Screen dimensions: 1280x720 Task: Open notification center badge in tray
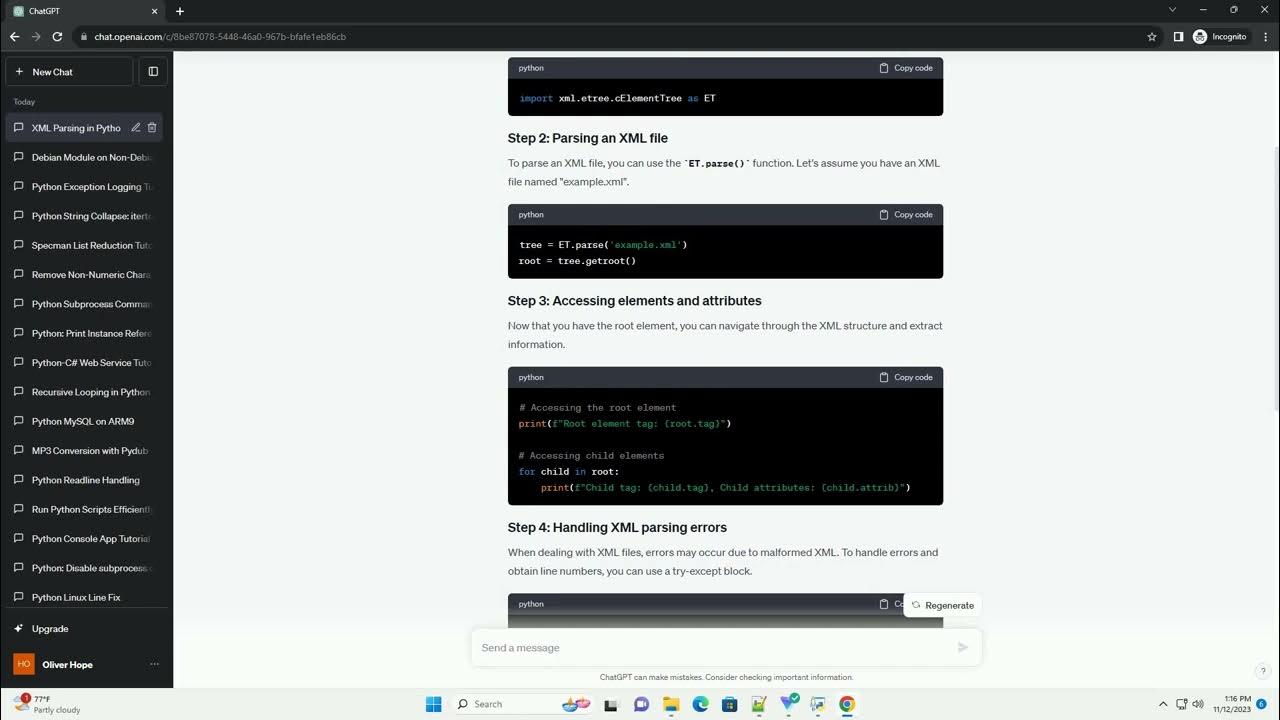pos(1263,704)
